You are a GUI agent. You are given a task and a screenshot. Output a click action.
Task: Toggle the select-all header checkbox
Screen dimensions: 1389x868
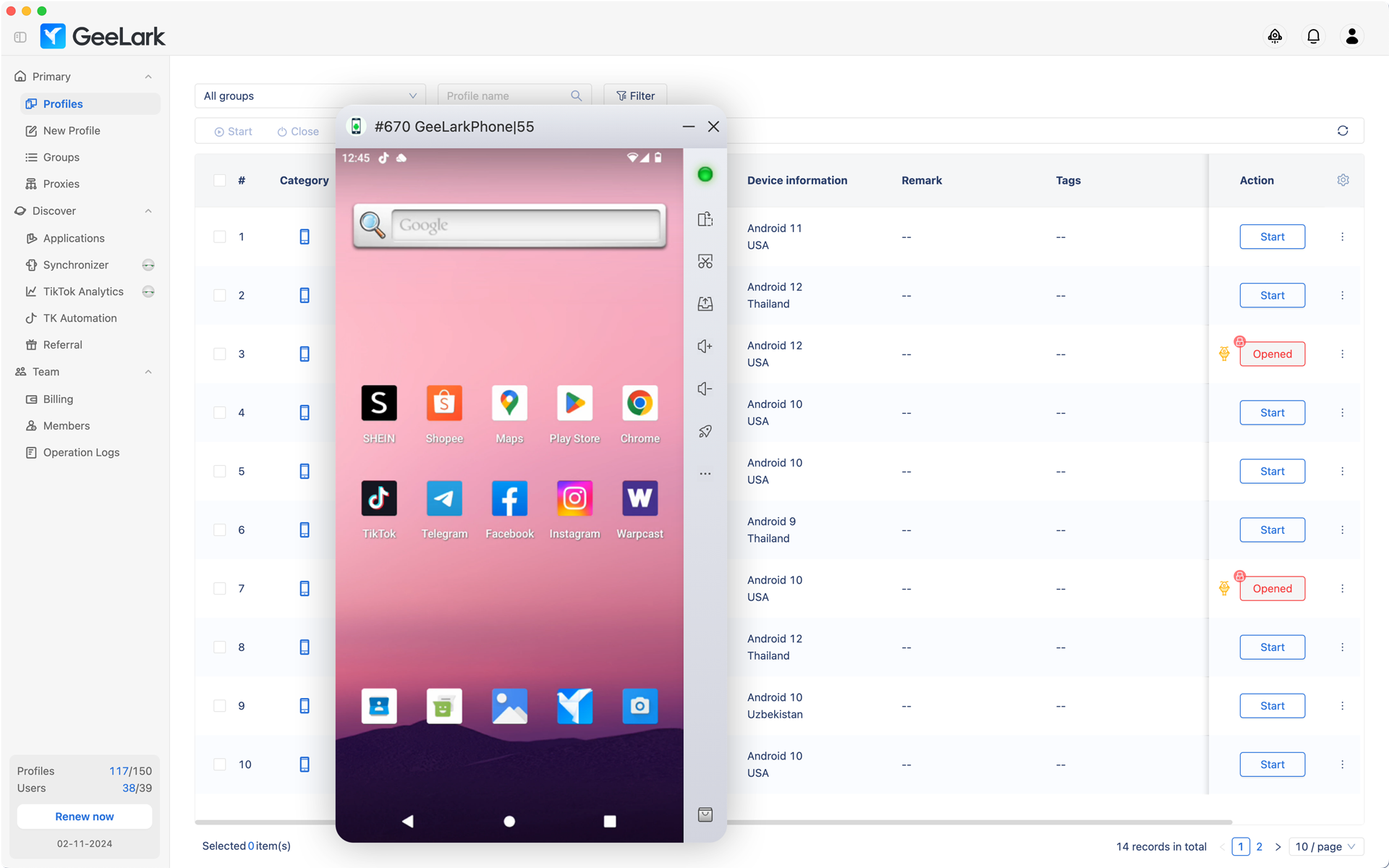point(220,180)
